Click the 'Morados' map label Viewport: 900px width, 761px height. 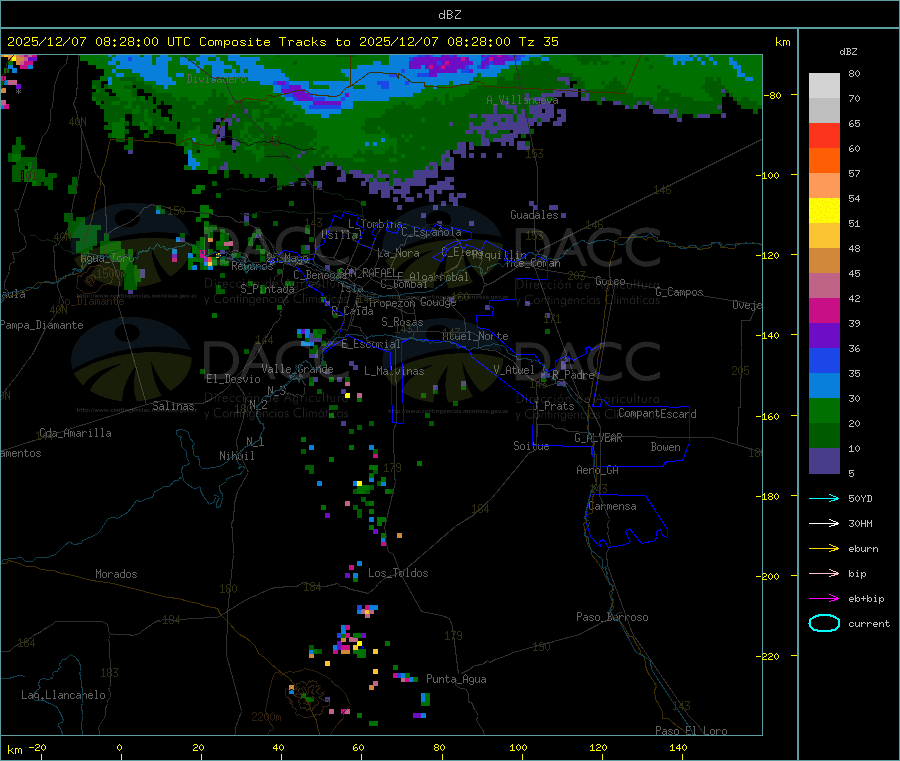(x=117, y=574)
